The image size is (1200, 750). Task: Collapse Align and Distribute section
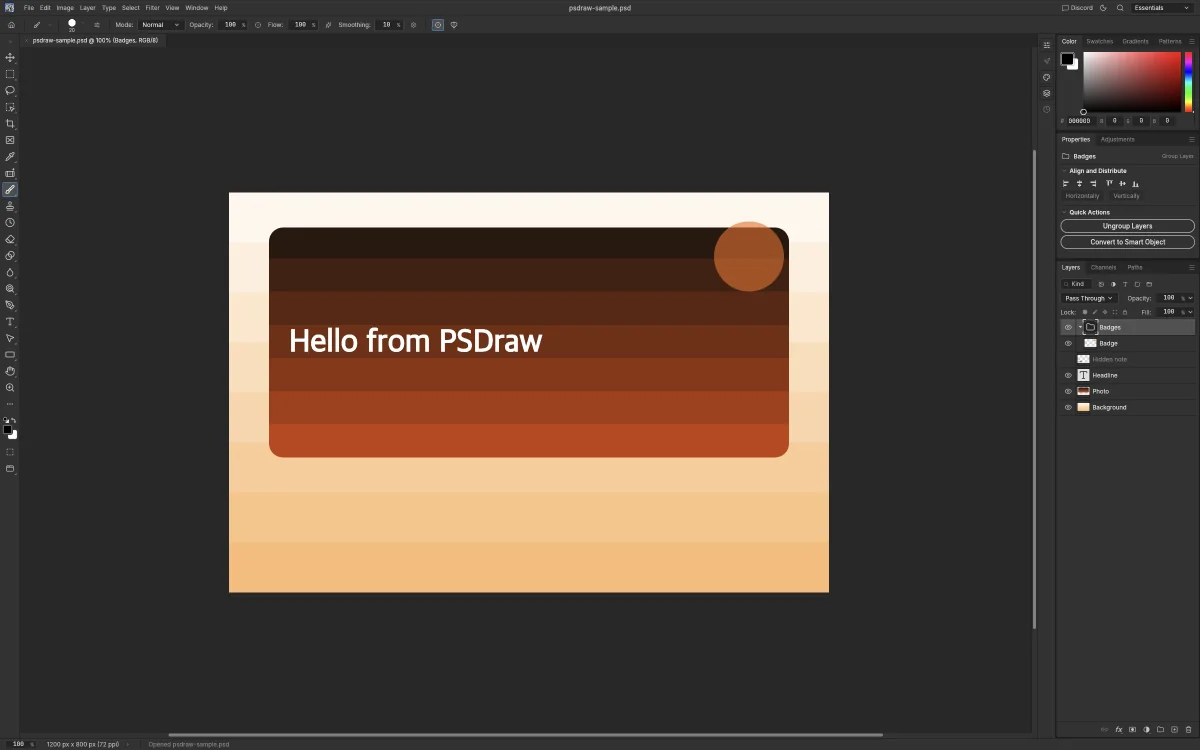pos(1064,171)
